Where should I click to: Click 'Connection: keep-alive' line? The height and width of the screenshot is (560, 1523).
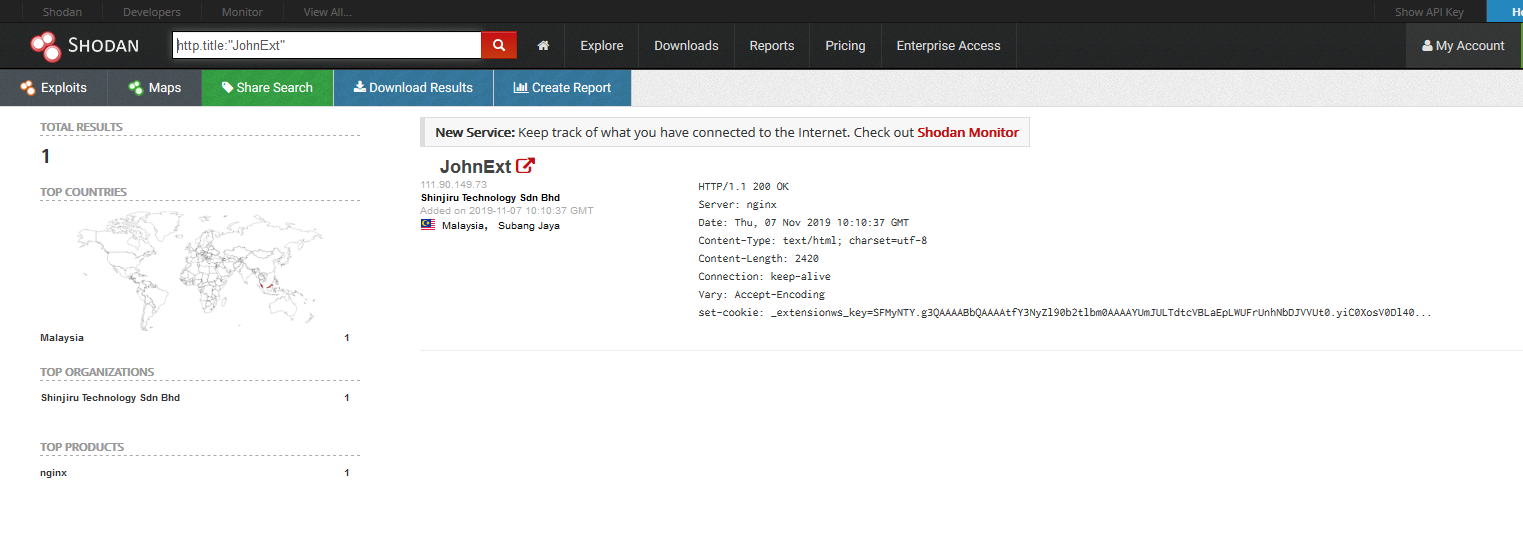(x=764, y=277)
